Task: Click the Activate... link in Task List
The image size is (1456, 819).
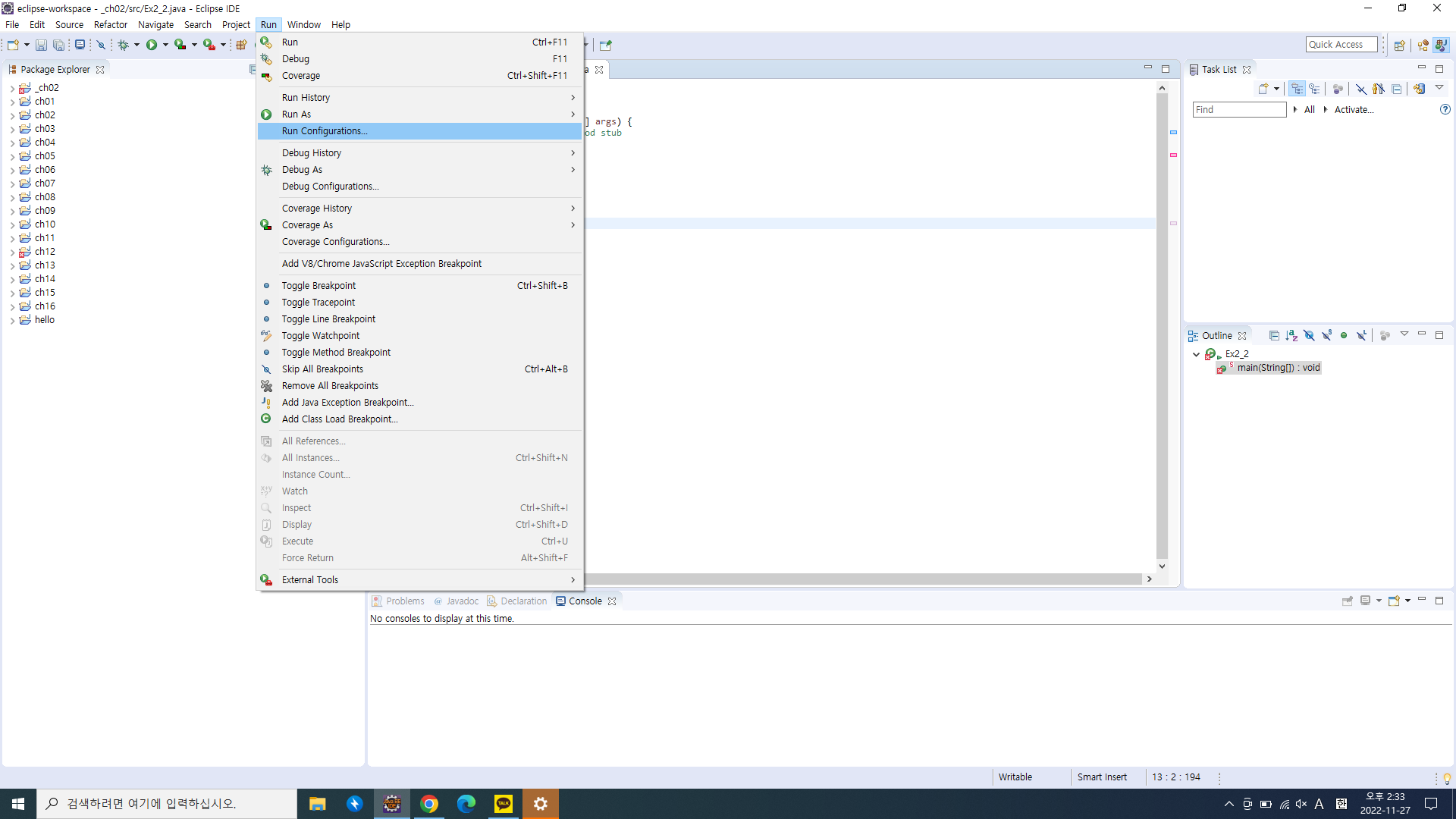Action: coord(1354,110)
